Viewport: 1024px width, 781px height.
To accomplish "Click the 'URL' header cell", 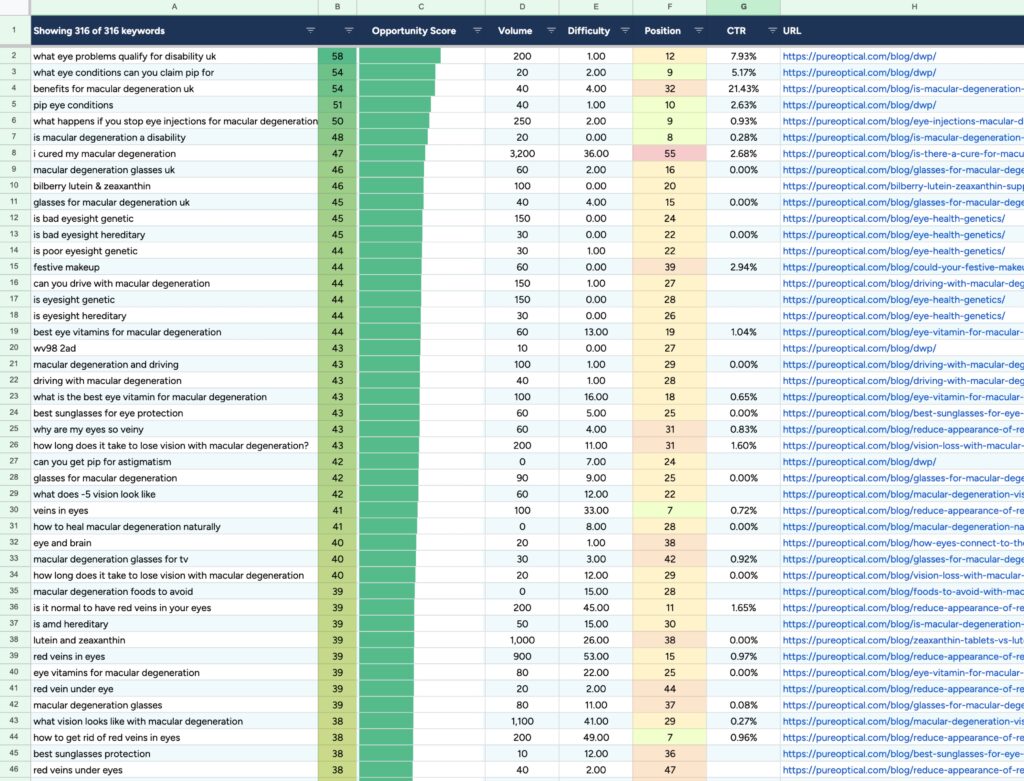I will (x=903, y=31).
